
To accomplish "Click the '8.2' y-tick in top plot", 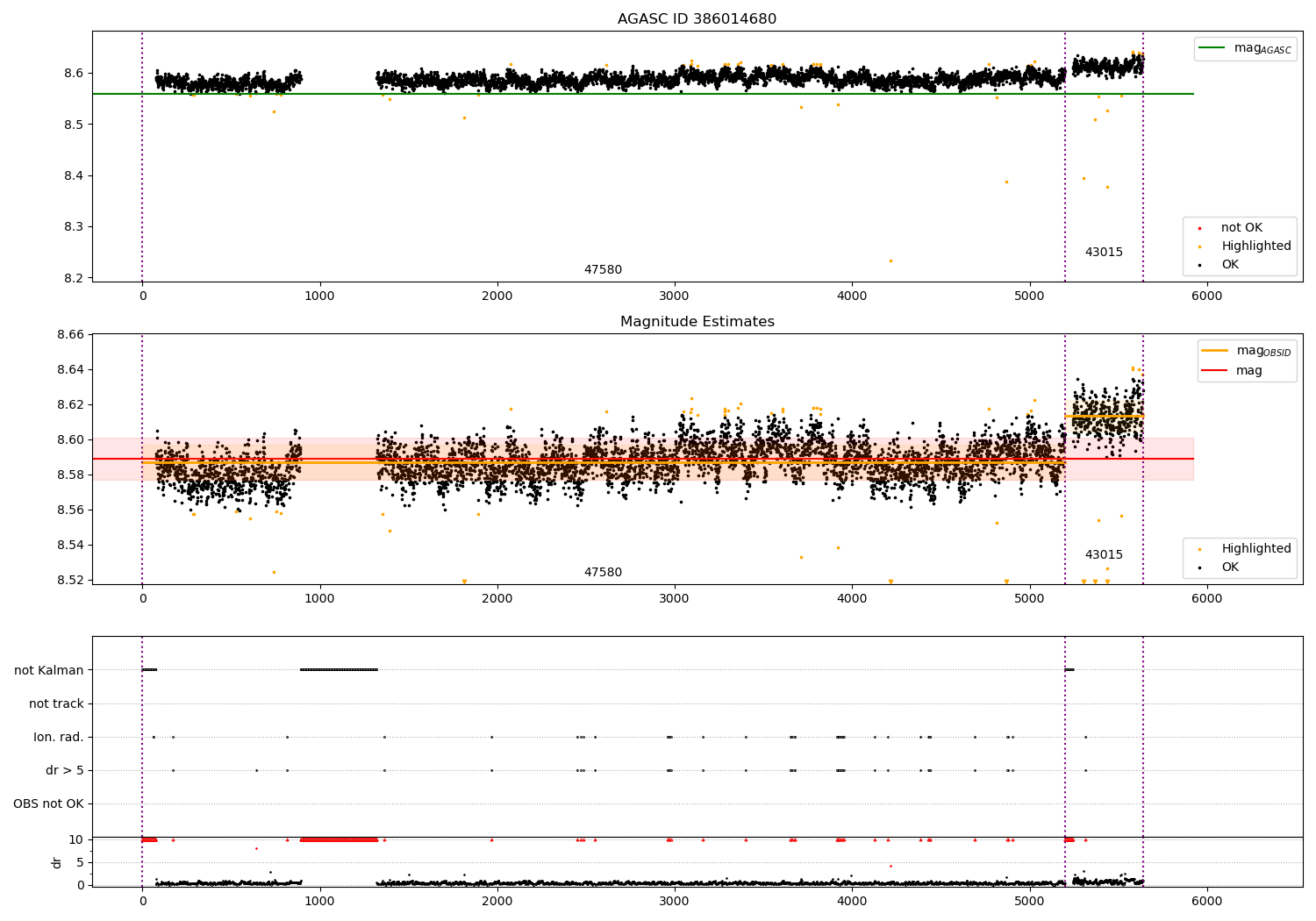I will [x=74, y=279].
